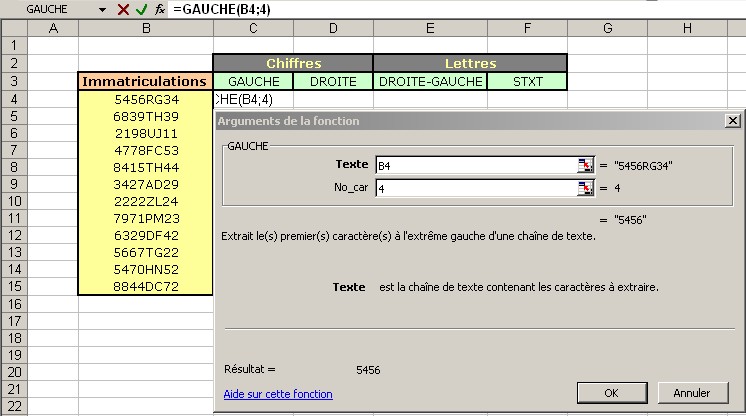
Task: Click the fx insert function icon
Action: [x=159, y=9]
